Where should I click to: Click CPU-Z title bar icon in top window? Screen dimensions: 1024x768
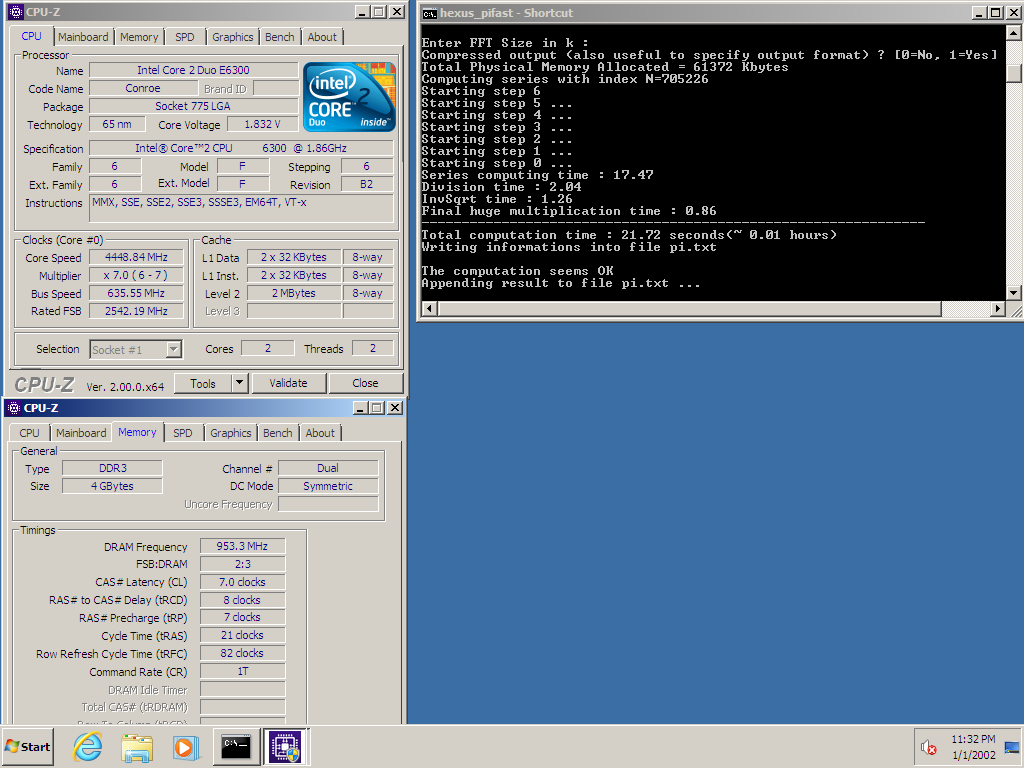pyautogui.click(x=16, y=12)
